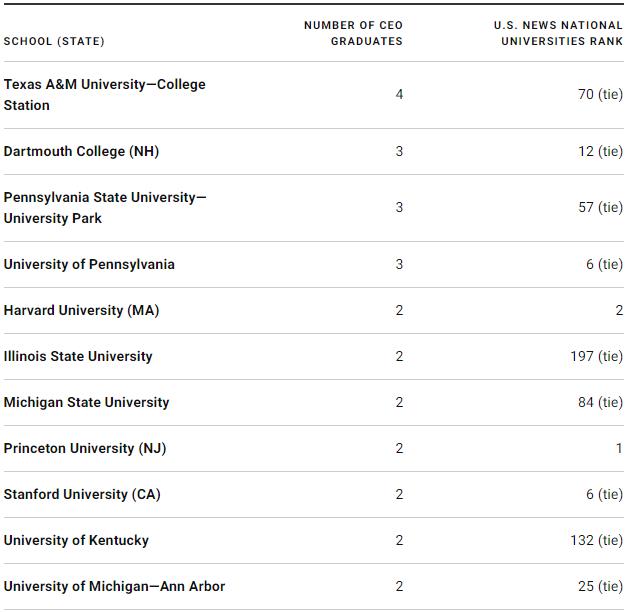
Task: Click the School (State) column header
Action: click(54, 41)
